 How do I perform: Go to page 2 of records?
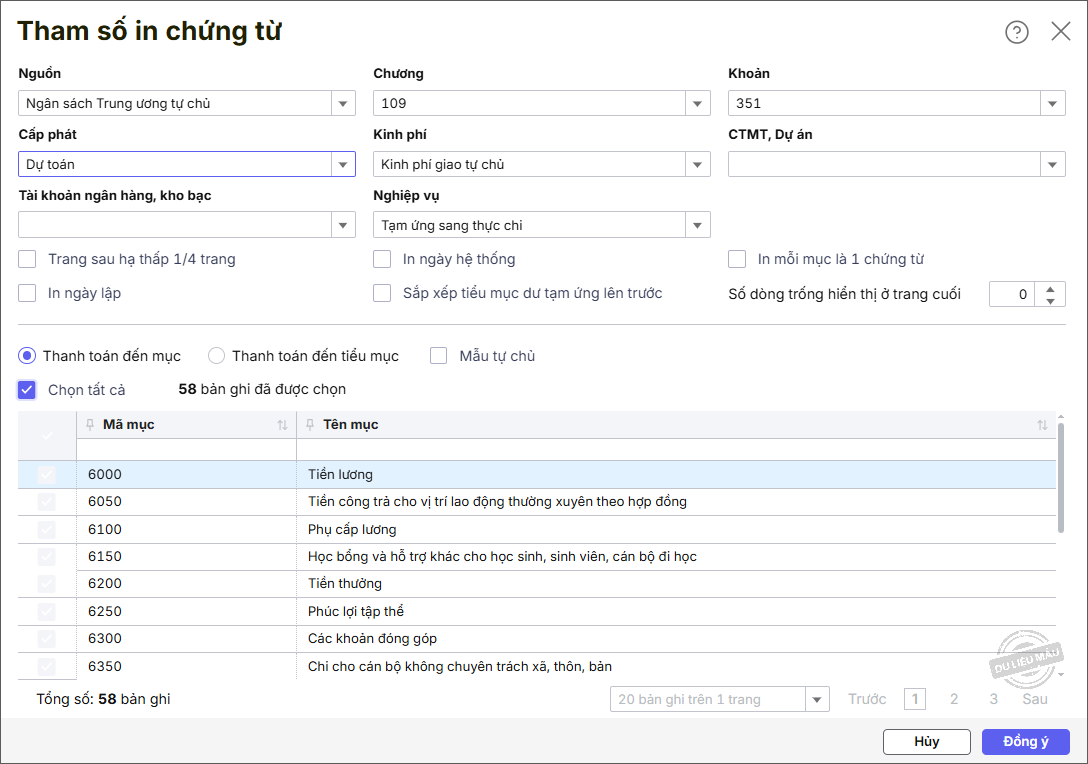point(954,699)
